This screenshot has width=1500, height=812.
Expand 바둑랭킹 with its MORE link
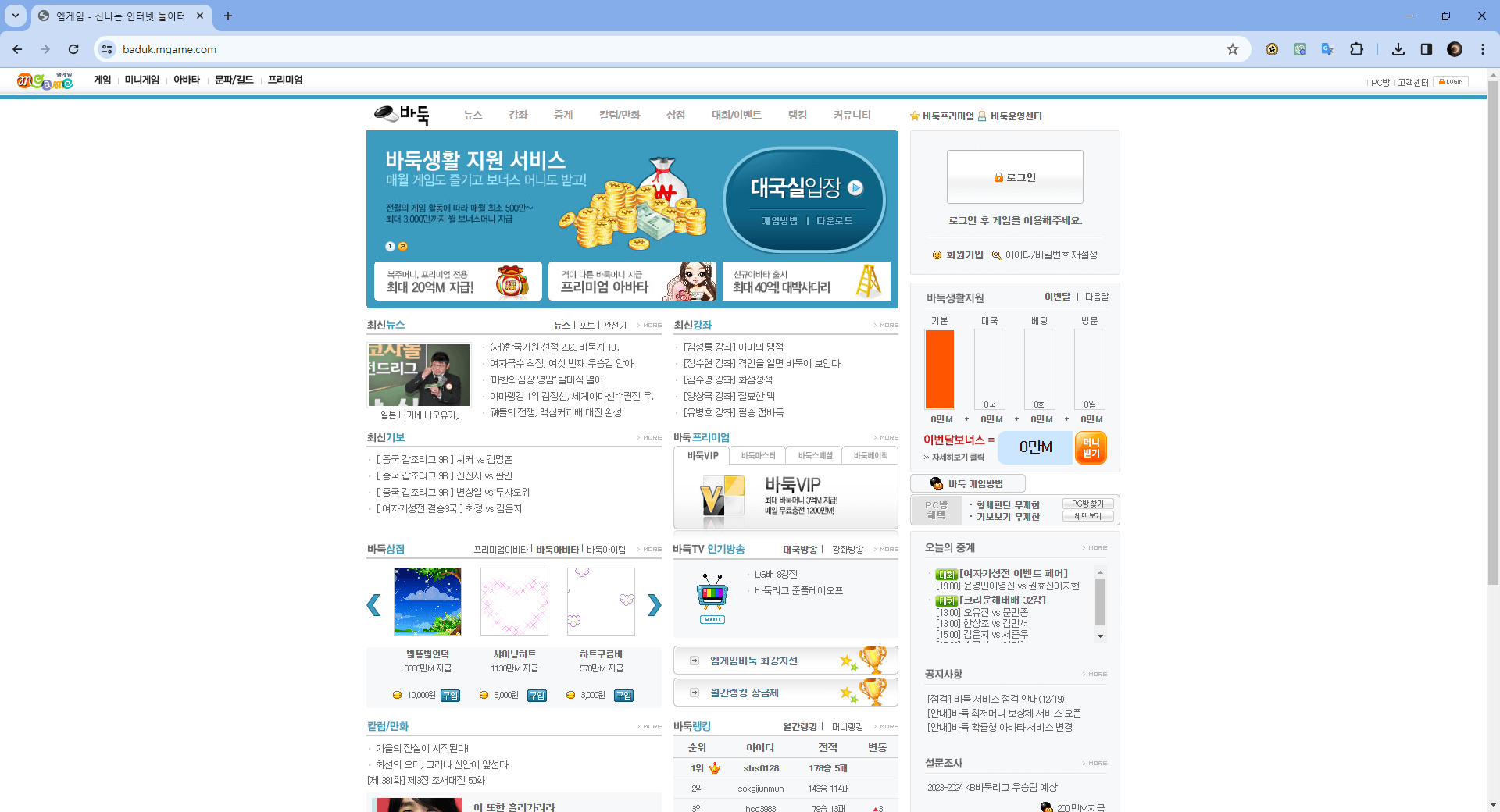tap(887, 727)
